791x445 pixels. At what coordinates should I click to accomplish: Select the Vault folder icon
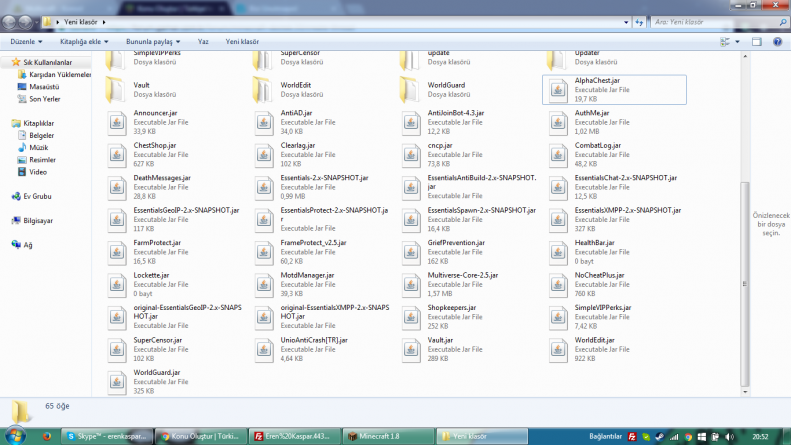click(x=116, y=90)
